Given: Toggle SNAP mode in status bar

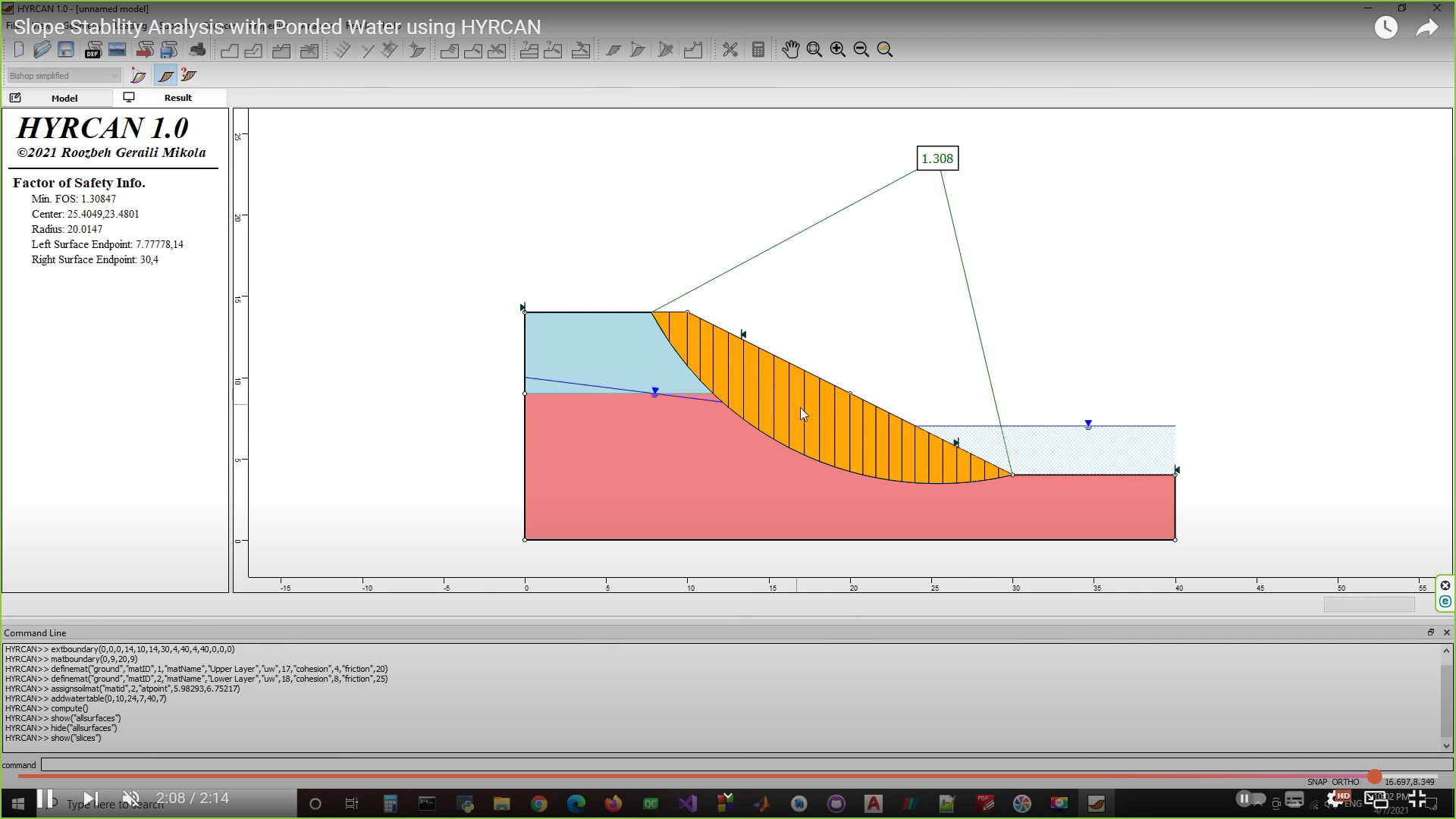Looking at the screenshot, I should point(1317,782).
